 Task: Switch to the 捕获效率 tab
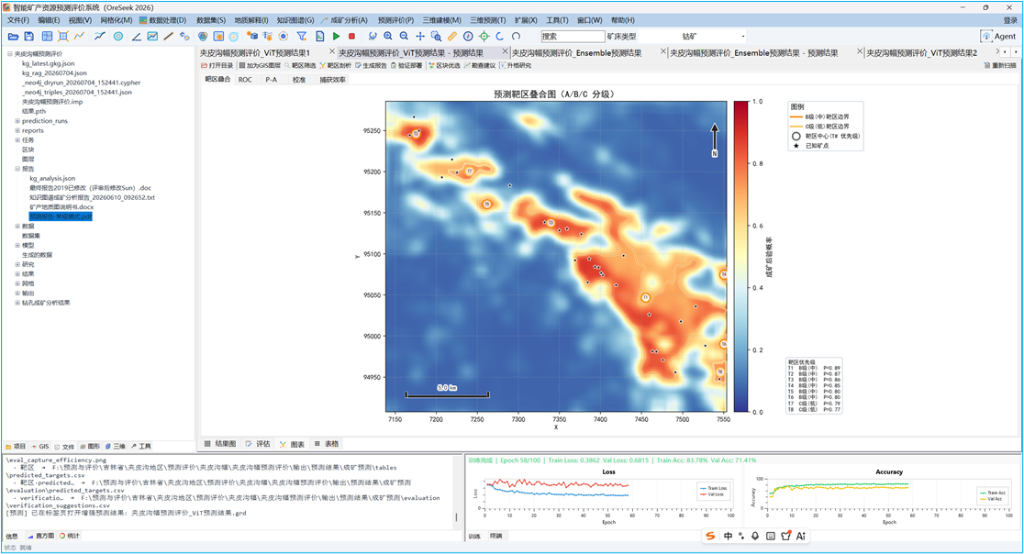click(x=332, y=80)
